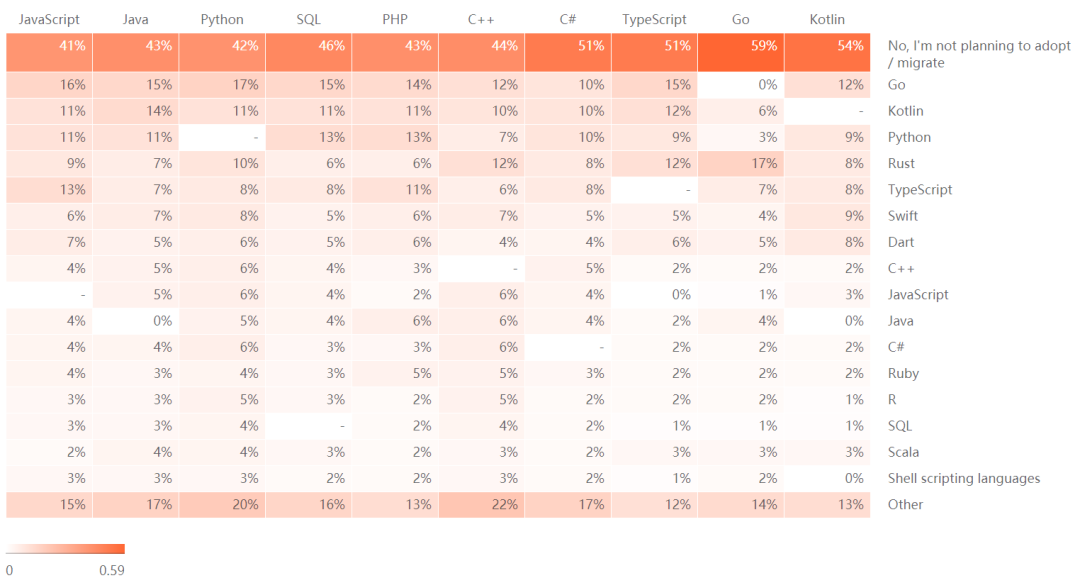Click the C# column header
This screenshot has width=1080, height=578.
pyautogui.click(x=568, y=20)
